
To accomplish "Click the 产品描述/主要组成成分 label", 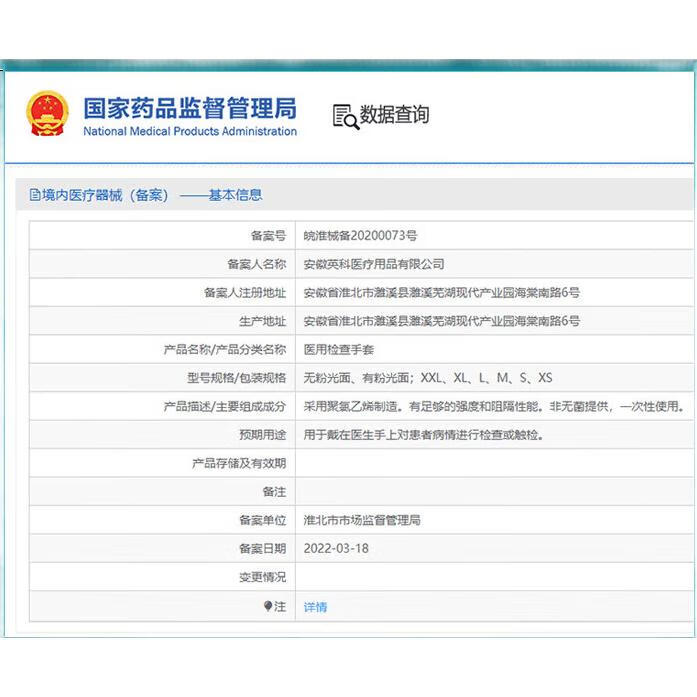I will tap(224, 406).
